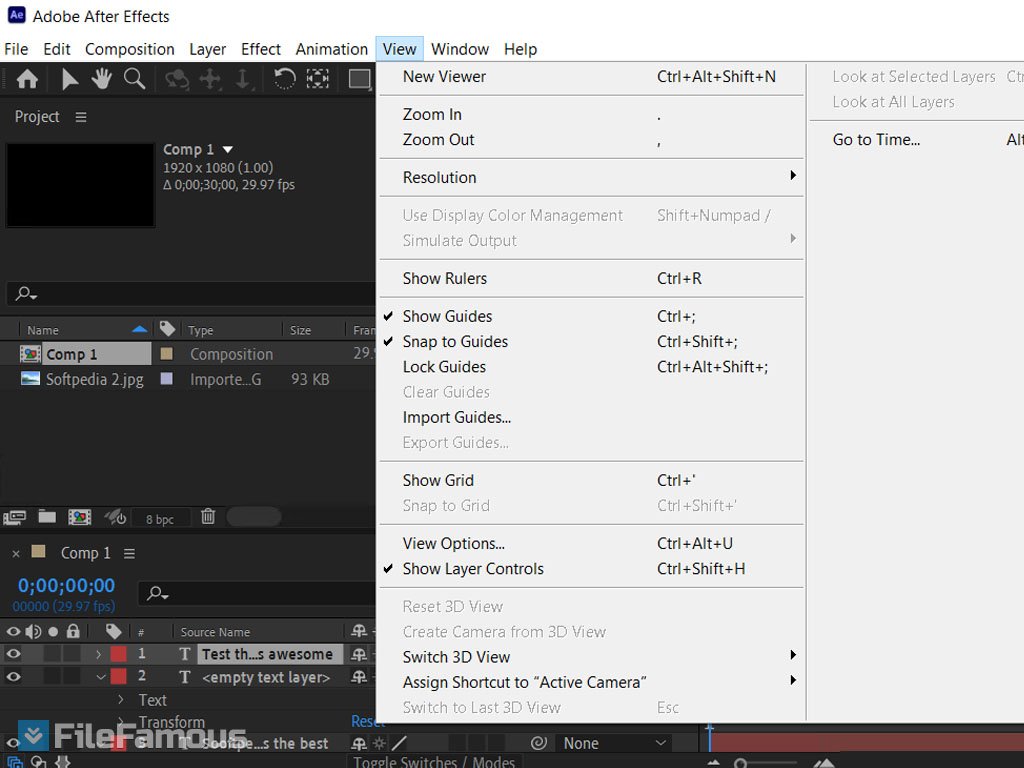
Task: Click the label tag column header in Project panel
Action: click(167, 328)
